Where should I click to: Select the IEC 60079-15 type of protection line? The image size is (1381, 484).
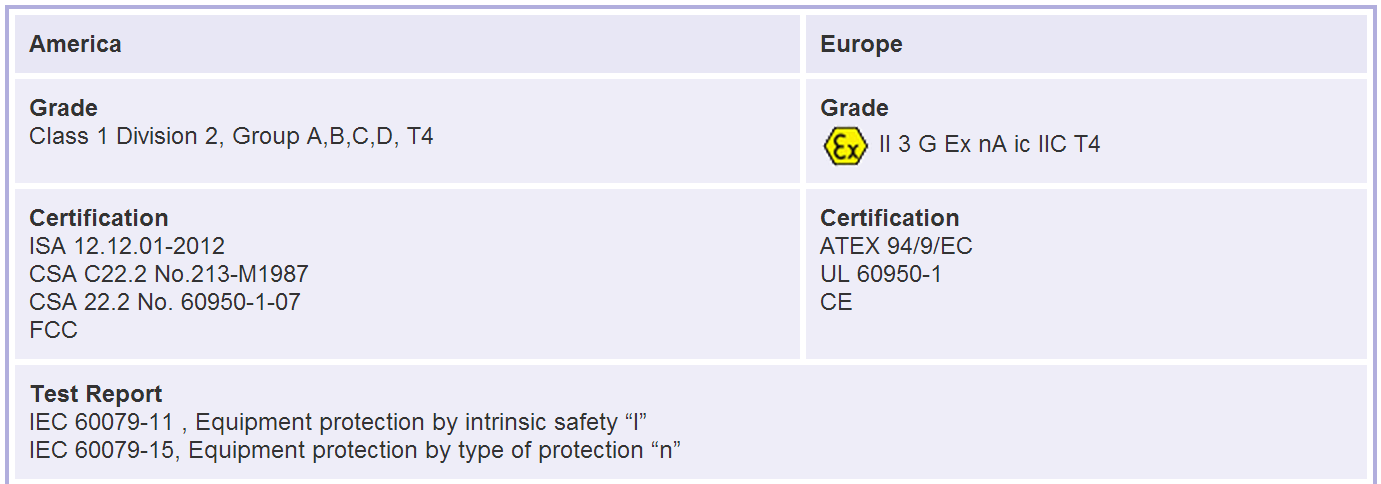tap(355, 450)
